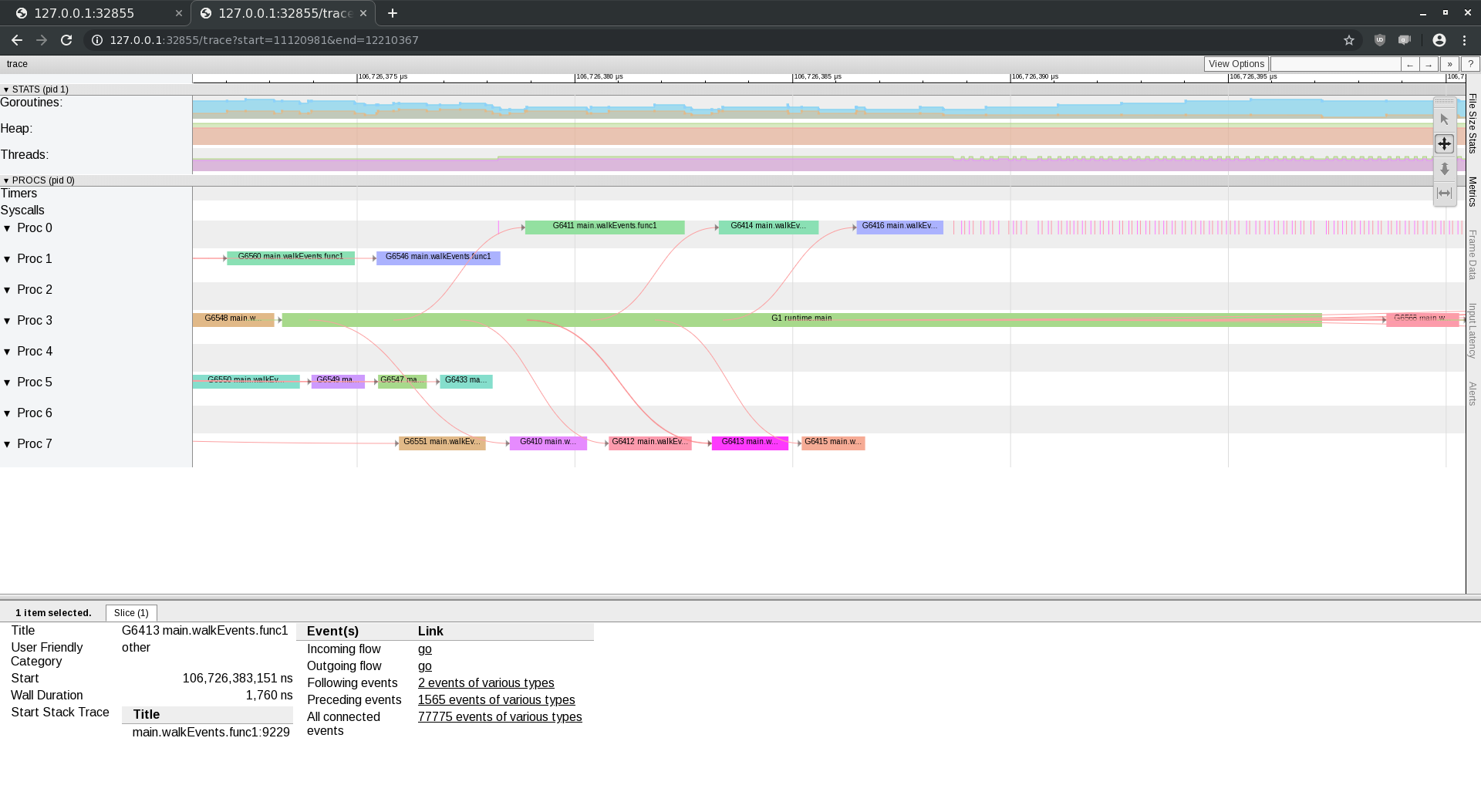Screen dimensions: 1481x812
Task: Pick the timing measurement mouse mode tool
Action: pyautogui.click(x=1444, y=194)
